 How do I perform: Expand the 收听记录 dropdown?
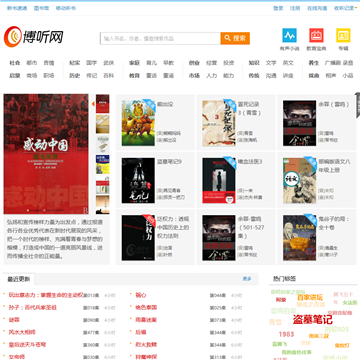point(345,8)
